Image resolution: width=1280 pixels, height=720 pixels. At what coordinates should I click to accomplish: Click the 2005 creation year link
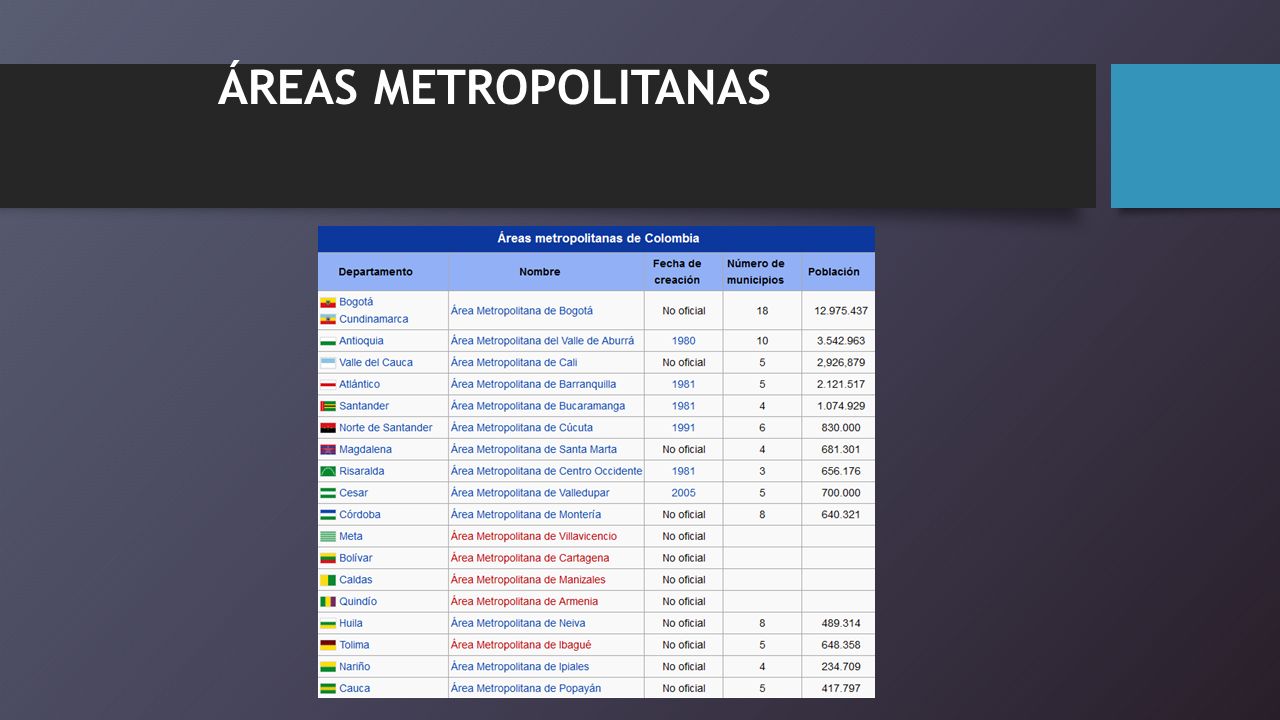click(x=684, y=493)
